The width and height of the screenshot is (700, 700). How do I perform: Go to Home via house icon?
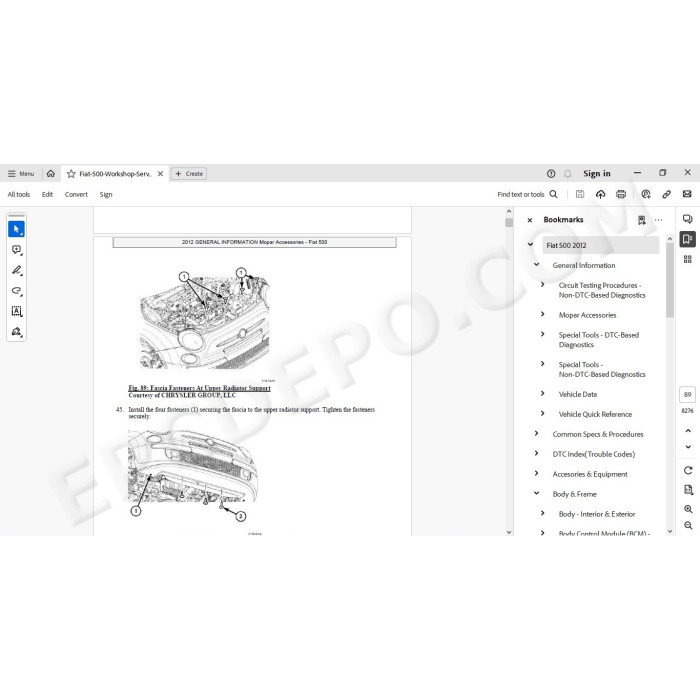pos(50,173)
